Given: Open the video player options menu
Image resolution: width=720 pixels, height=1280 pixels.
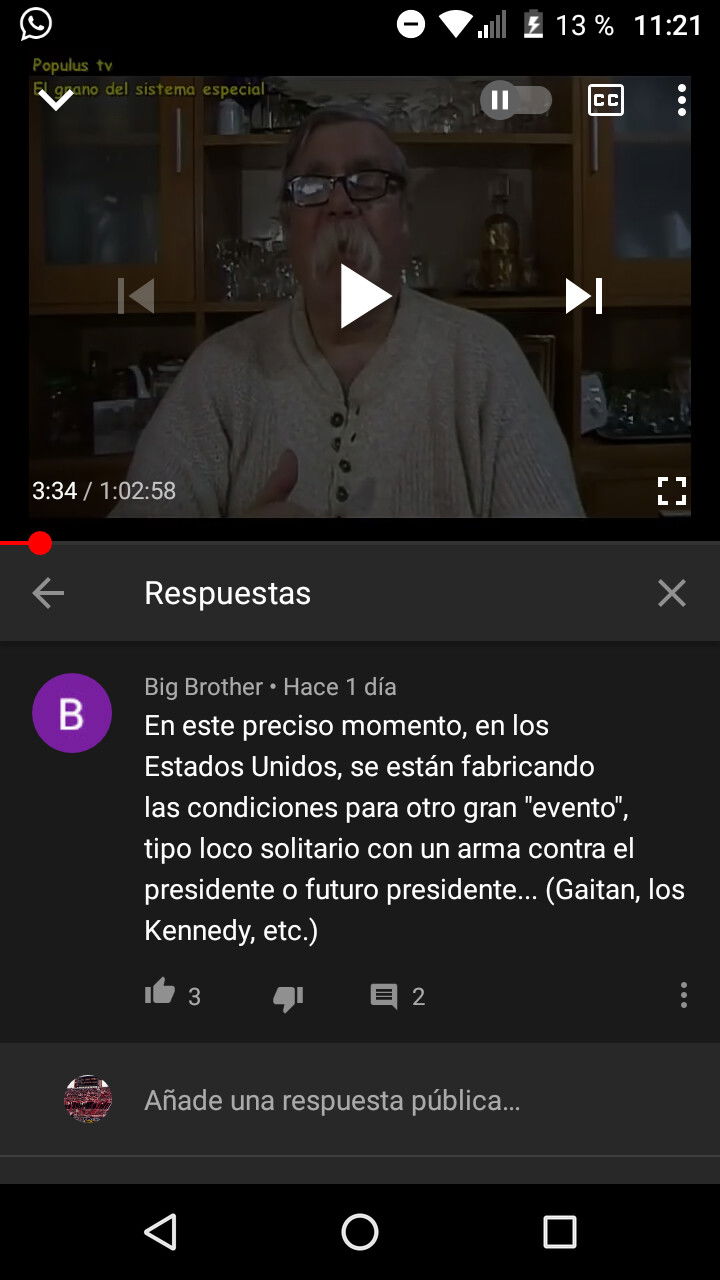Looking at the screenshot, I should 682,100.
